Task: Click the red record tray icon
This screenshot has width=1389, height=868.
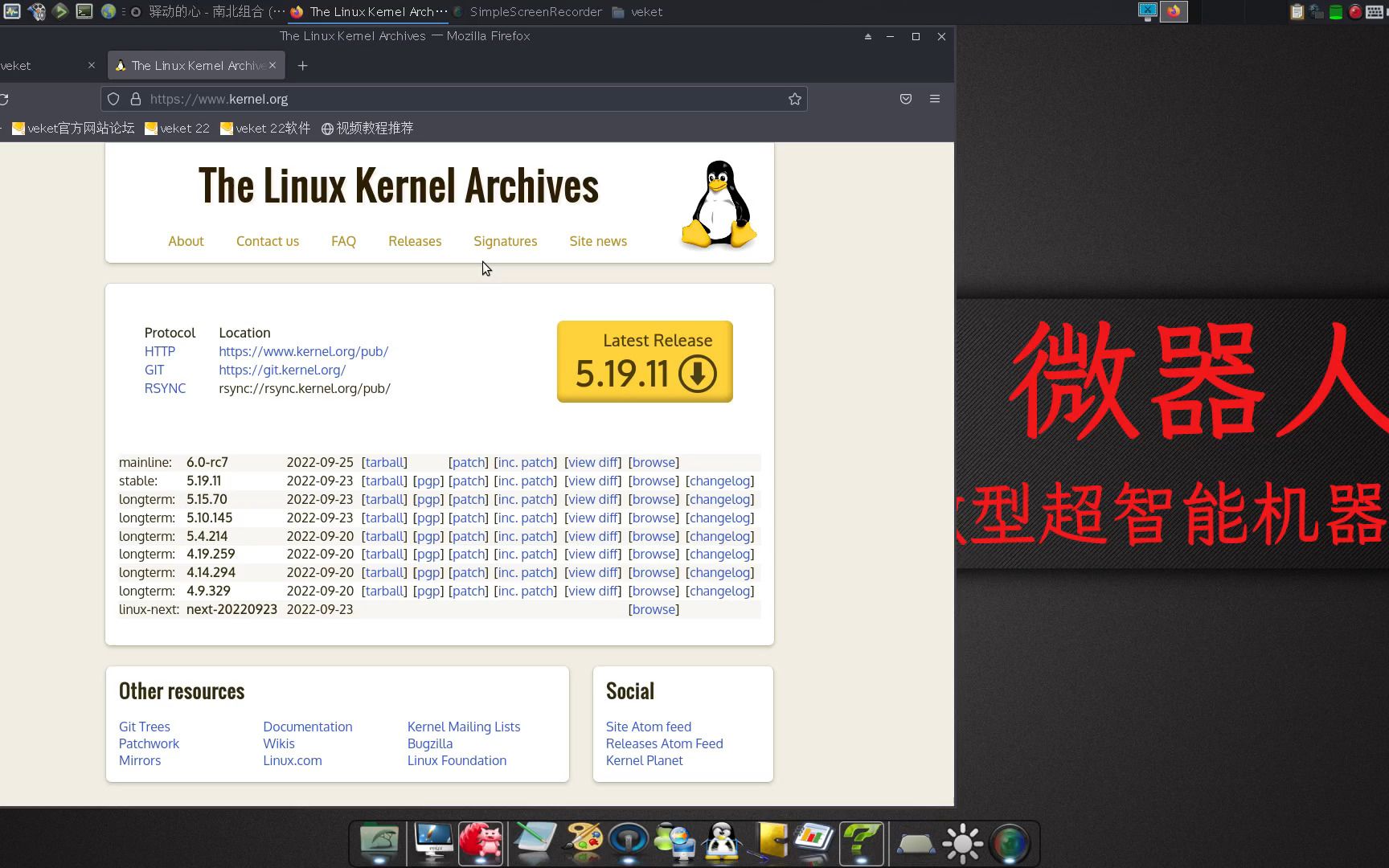Action: (1355, 11)
